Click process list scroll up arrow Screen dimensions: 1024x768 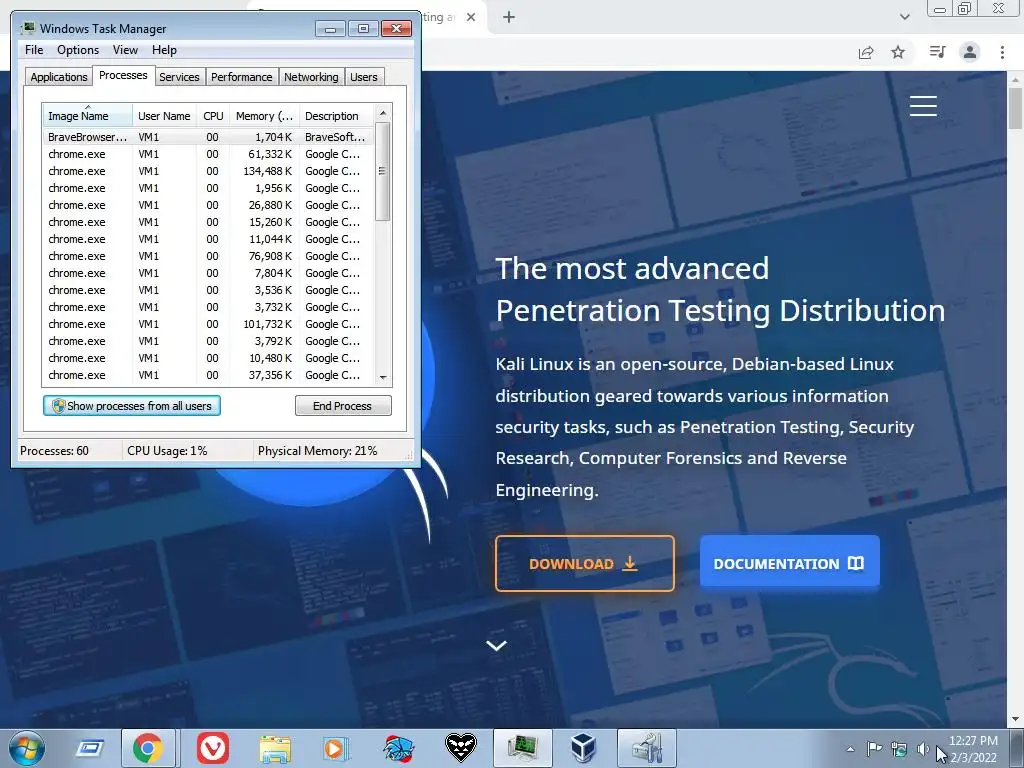pyautogui.click(x=383, y=113)
